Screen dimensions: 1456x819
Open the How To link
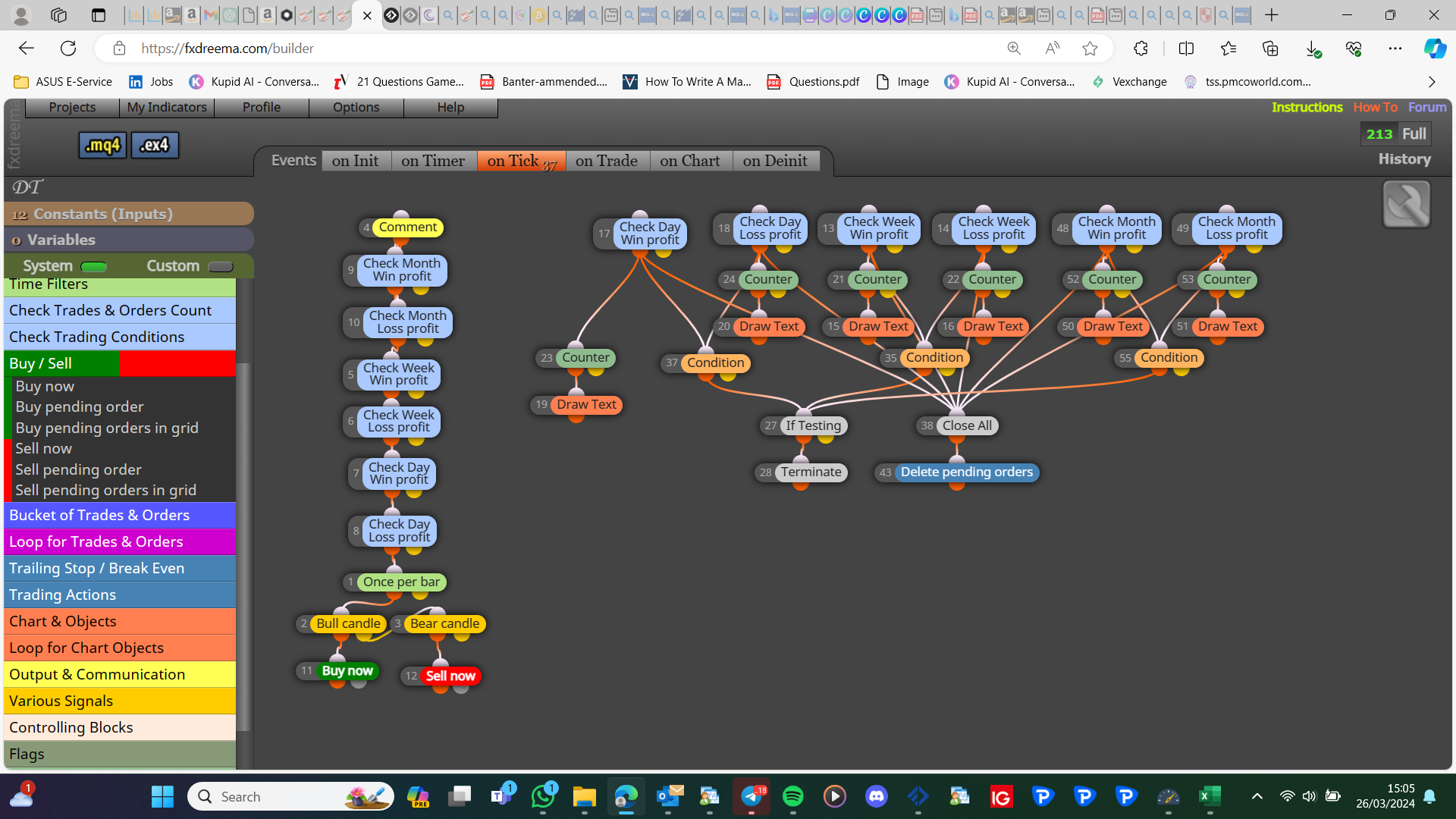coord(1376,108)
